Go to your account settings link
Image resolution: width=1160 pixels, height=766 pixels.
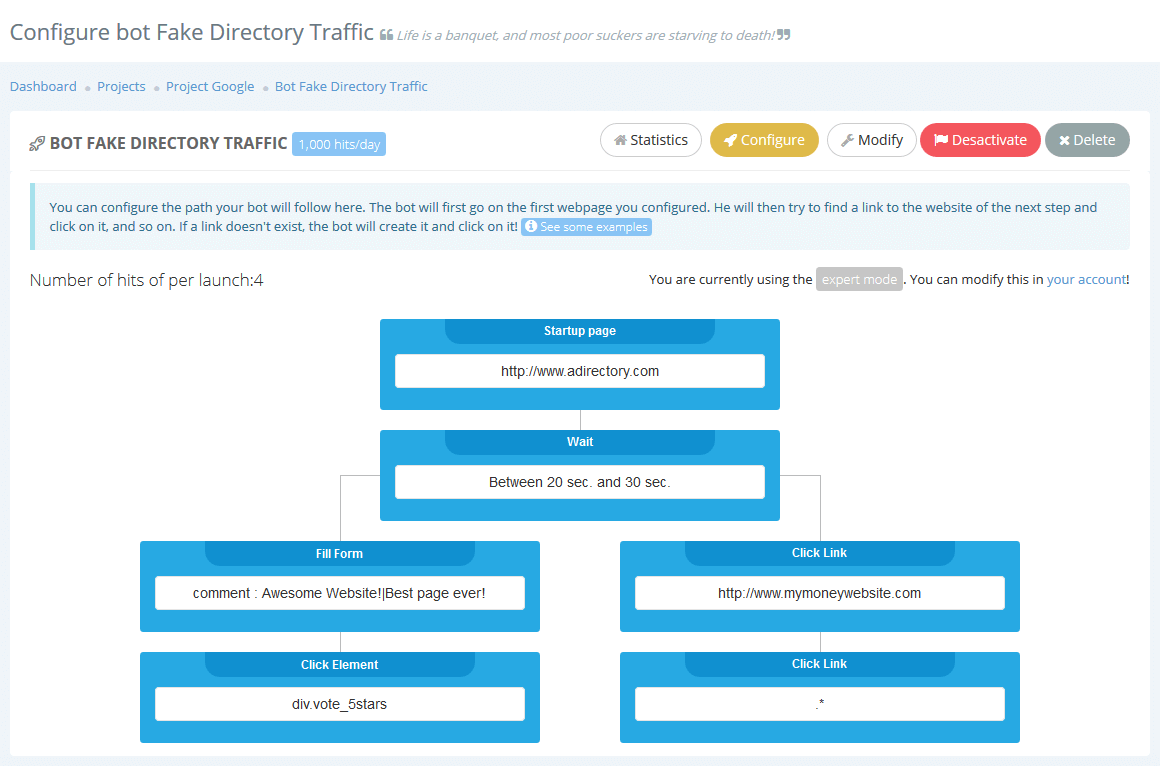1087,279
